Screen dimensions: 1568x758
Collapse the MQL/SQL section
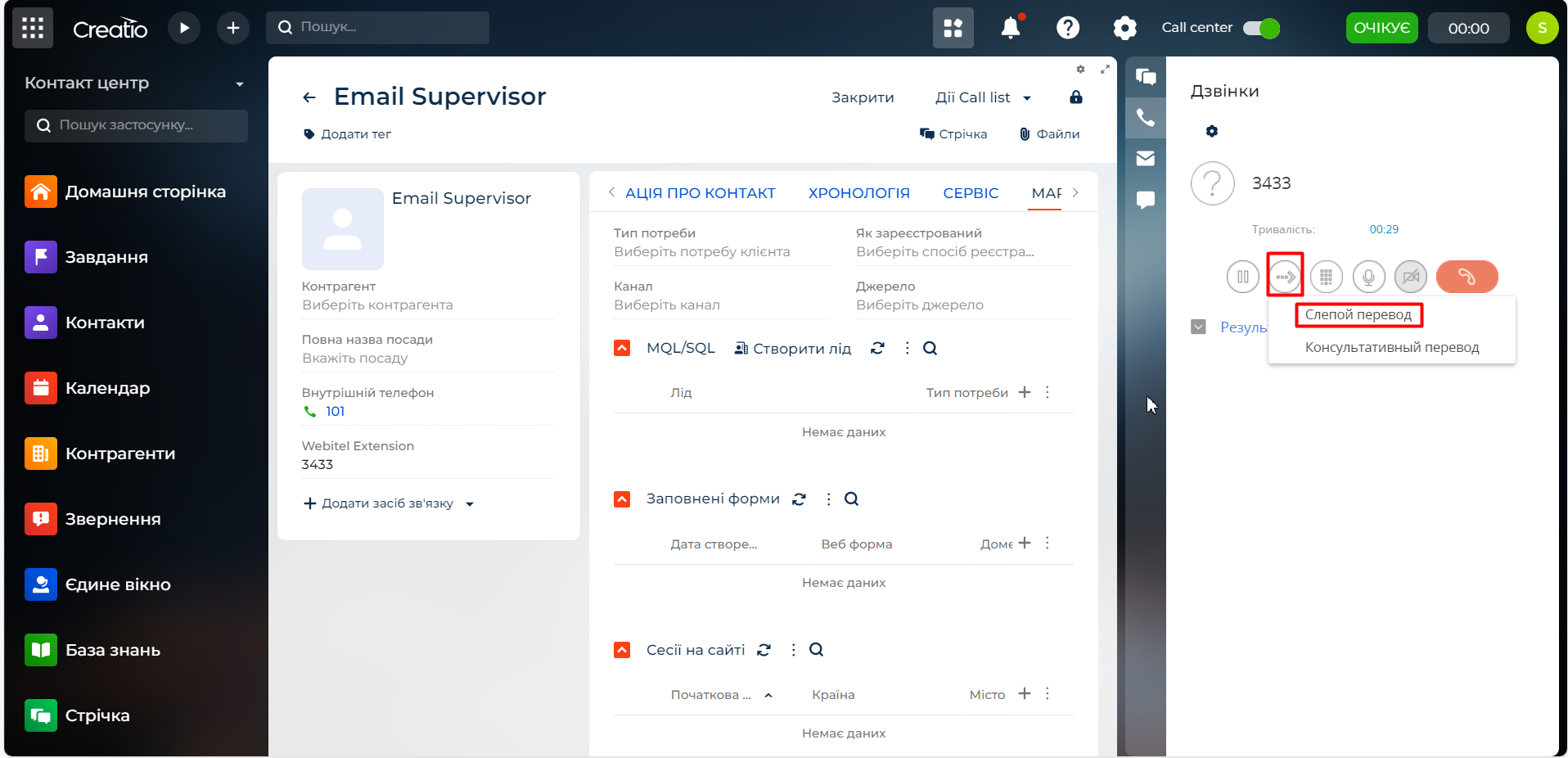pos(622,348)
